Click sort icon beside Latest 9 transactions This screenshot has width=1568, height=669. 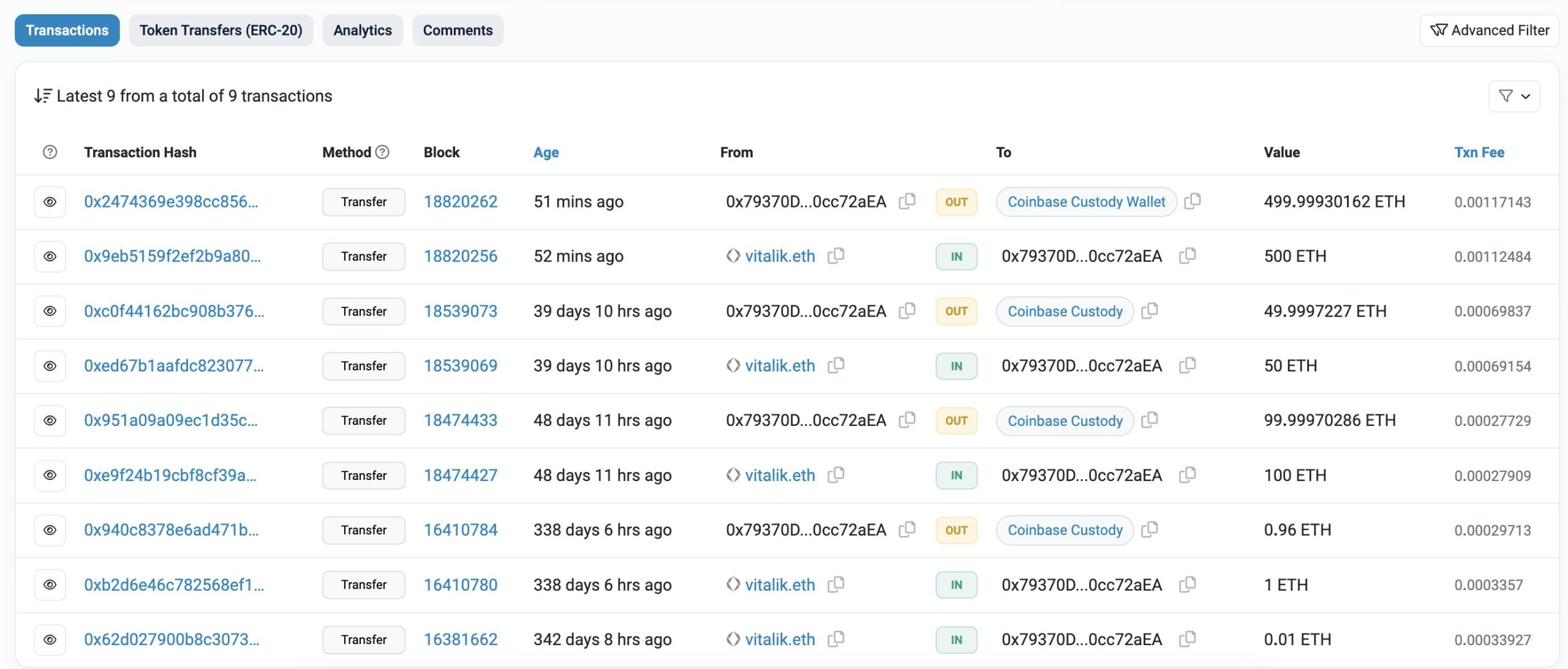(43, 96)
